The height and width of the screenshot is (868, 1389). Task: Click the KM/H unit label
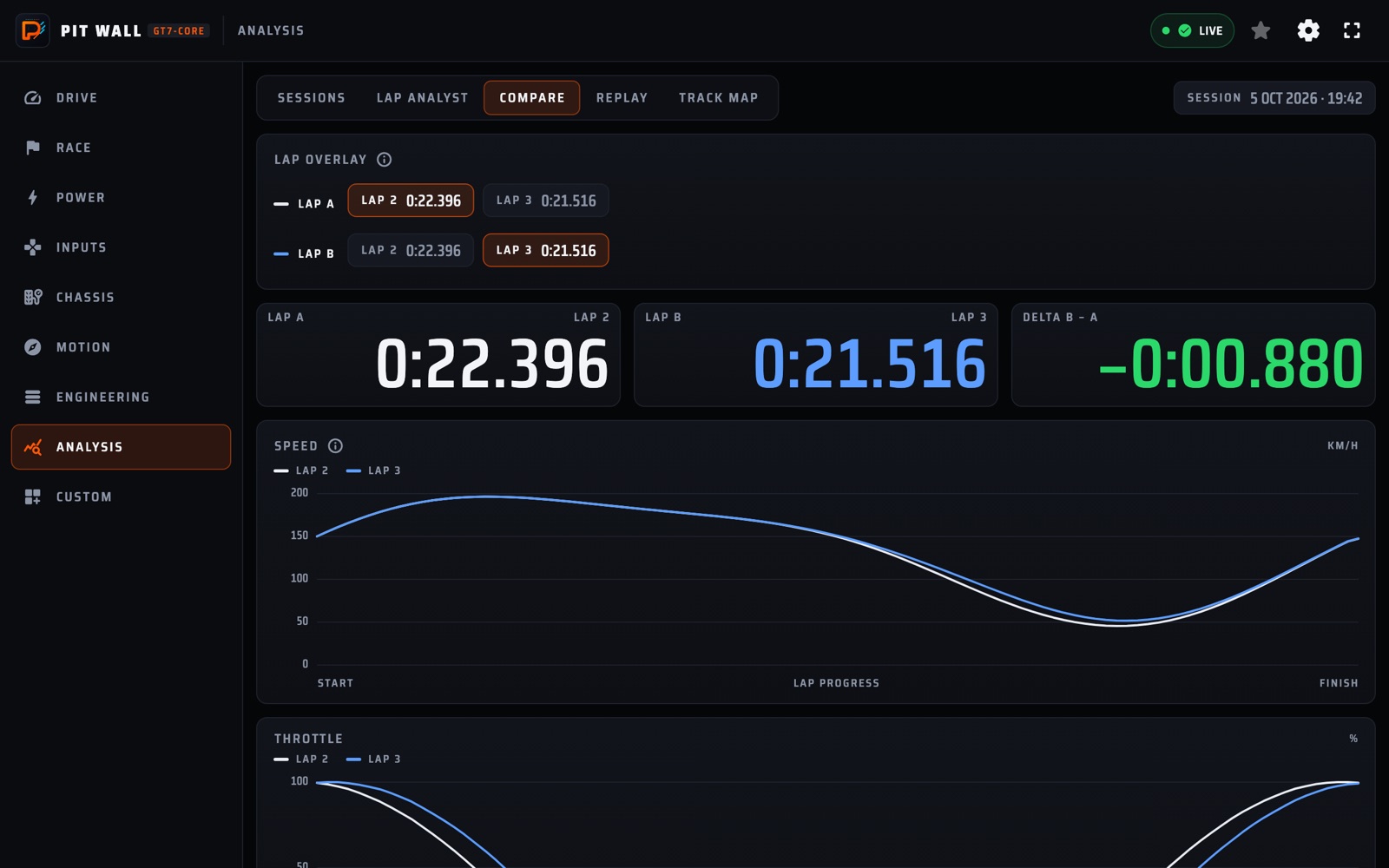pyautogui.click(x=1342, y=446)
